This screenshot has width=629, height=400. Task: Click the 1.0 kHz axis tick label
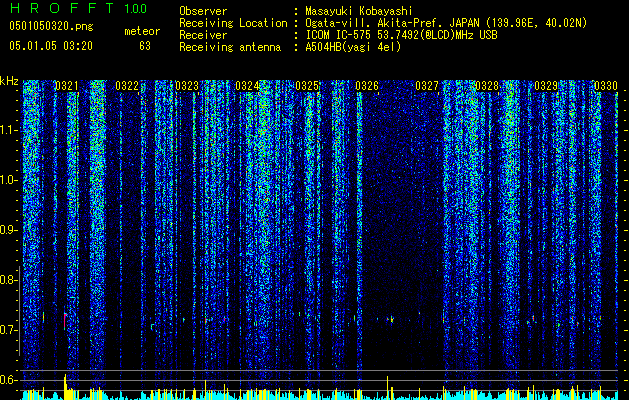pos(8,180)
